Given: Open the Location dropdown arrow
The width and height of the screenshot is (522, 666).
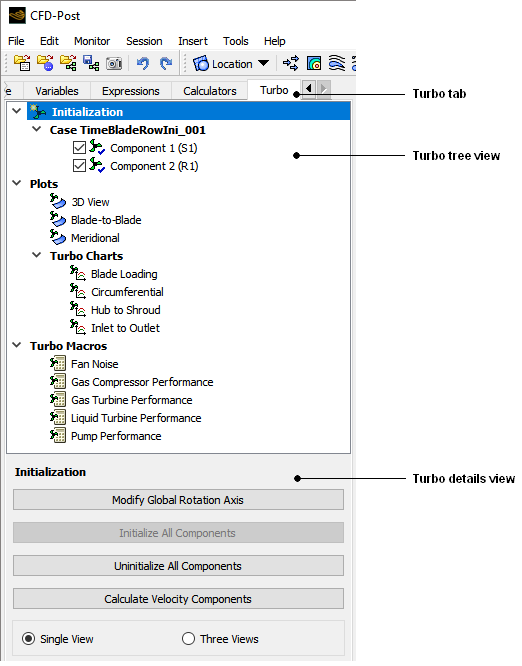Looking at the screenshot, I should pos(263,64).
